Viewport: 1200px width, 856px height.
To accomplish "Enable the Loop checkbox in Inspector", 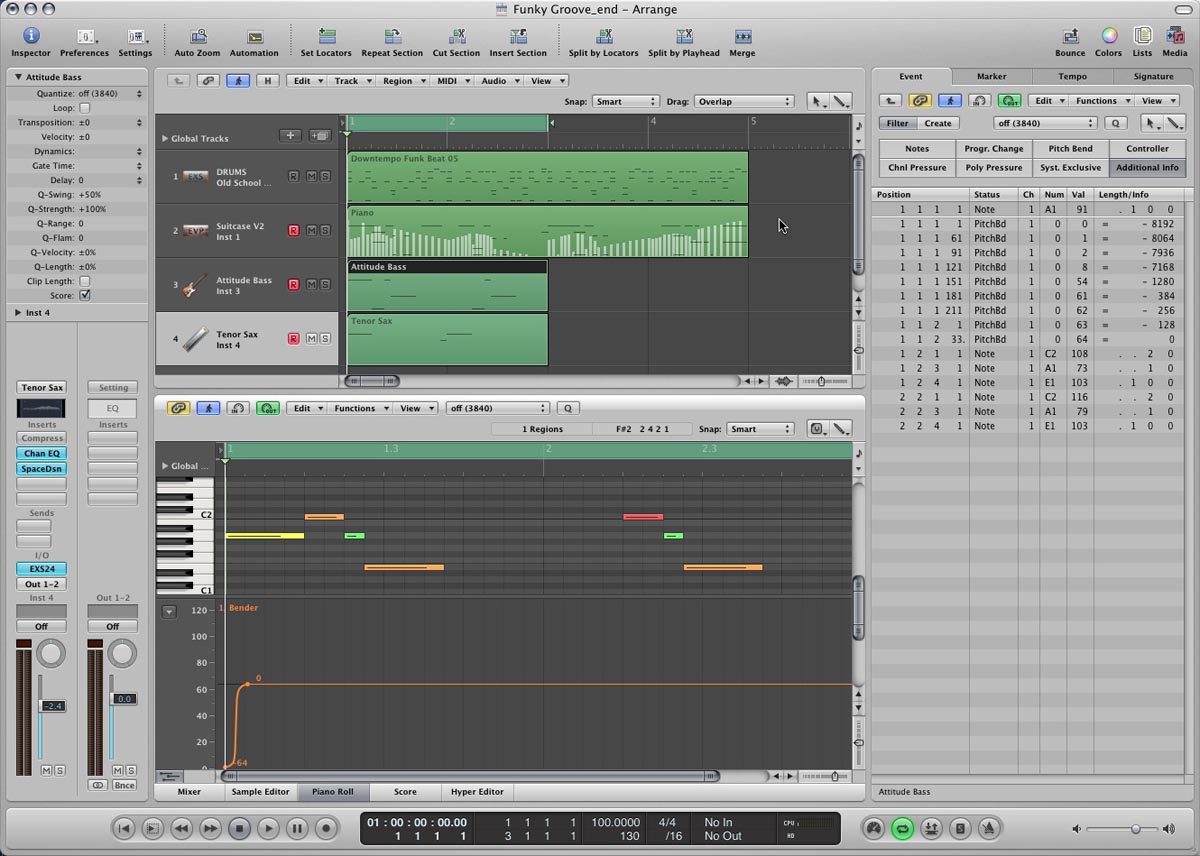I will (84, 108).
